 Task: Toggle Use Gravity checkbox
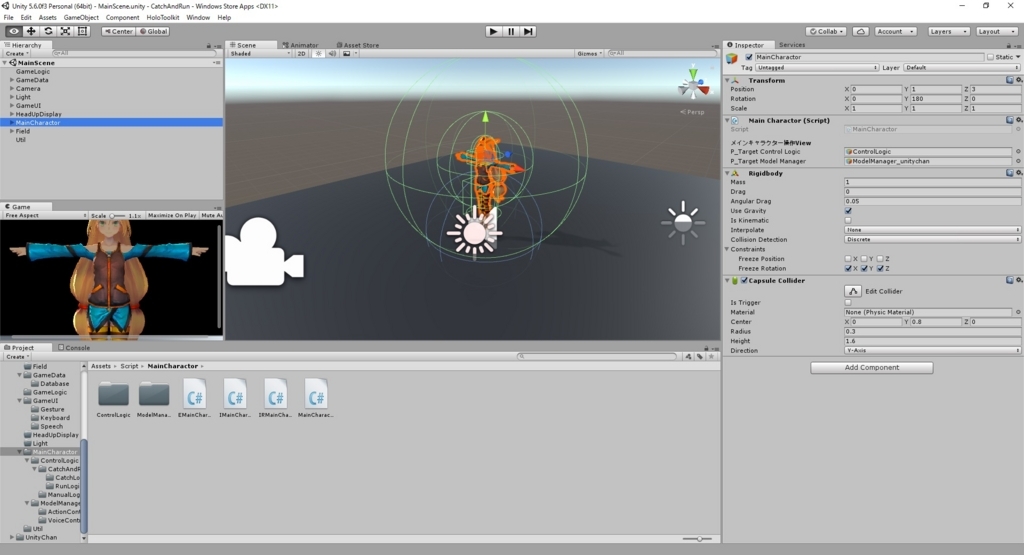pyautogui.click(x=848, y=211)
